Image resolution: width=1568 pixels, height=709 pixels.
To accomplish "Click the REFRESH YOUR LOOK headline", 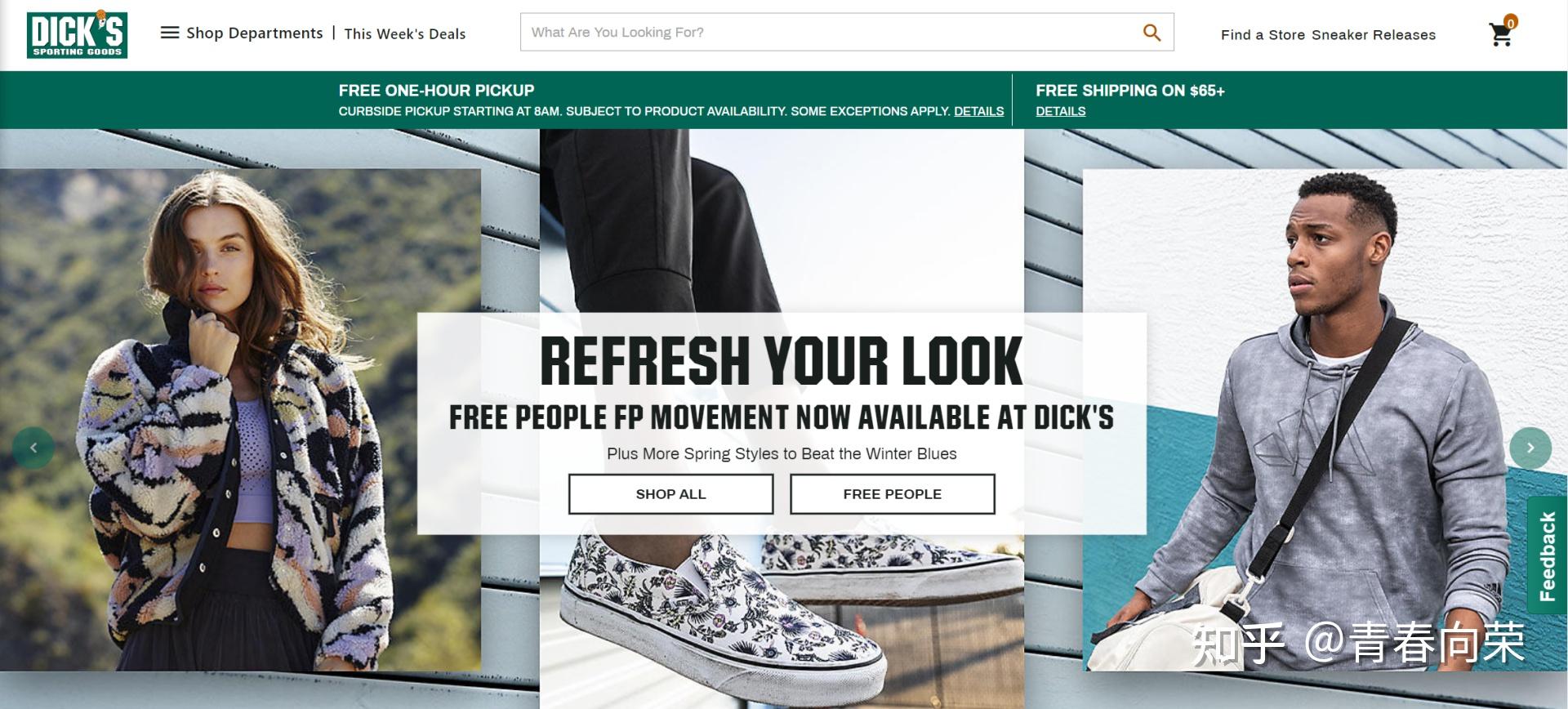I will coord(782,360).
